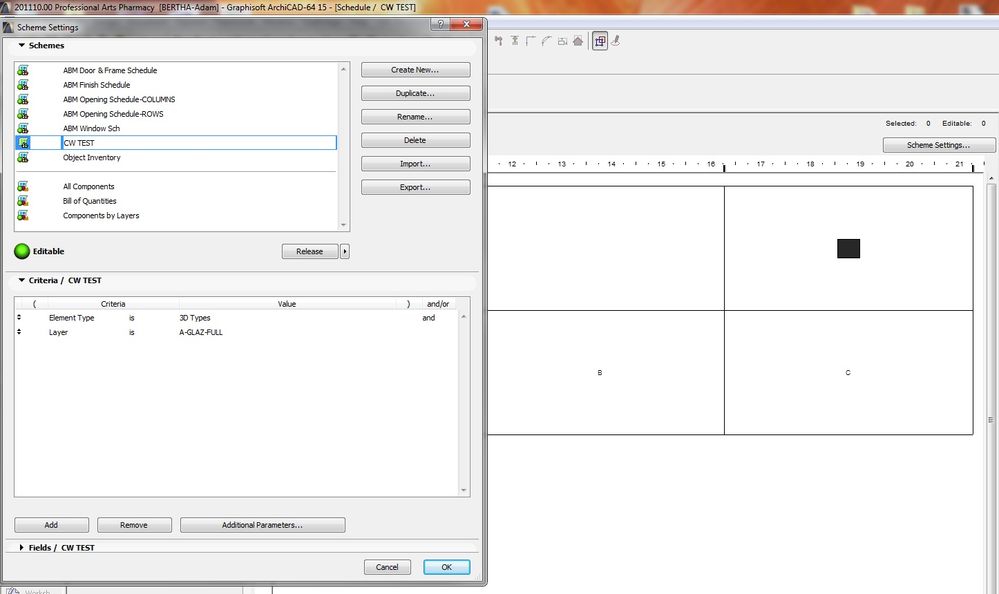The height and width of the screenshot is (594, 999).
Task: Select Bill of Quantities list
Action: [x=89, y=201]
